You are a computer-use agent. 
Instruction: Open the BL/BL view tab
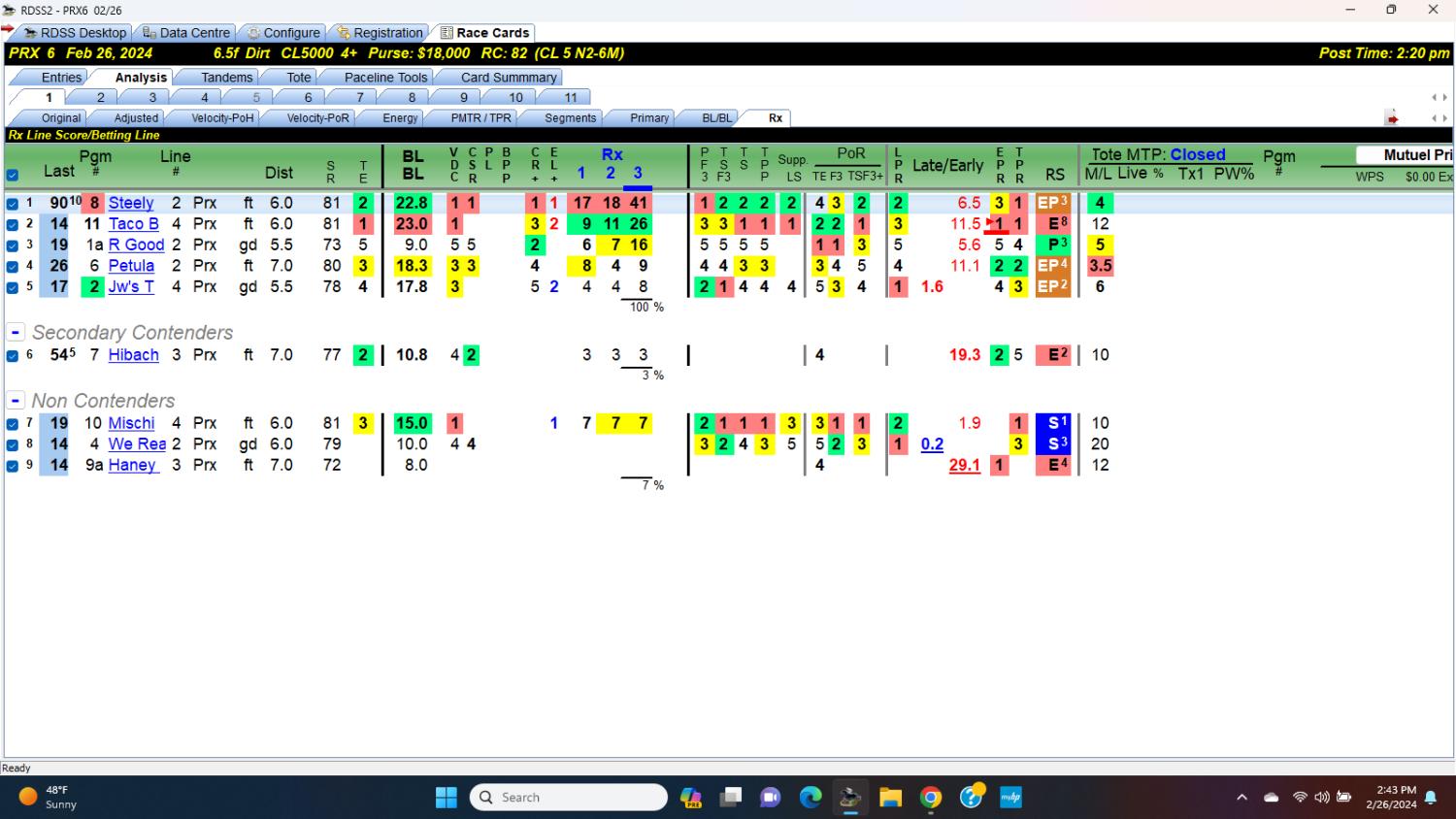pos(716,118)
